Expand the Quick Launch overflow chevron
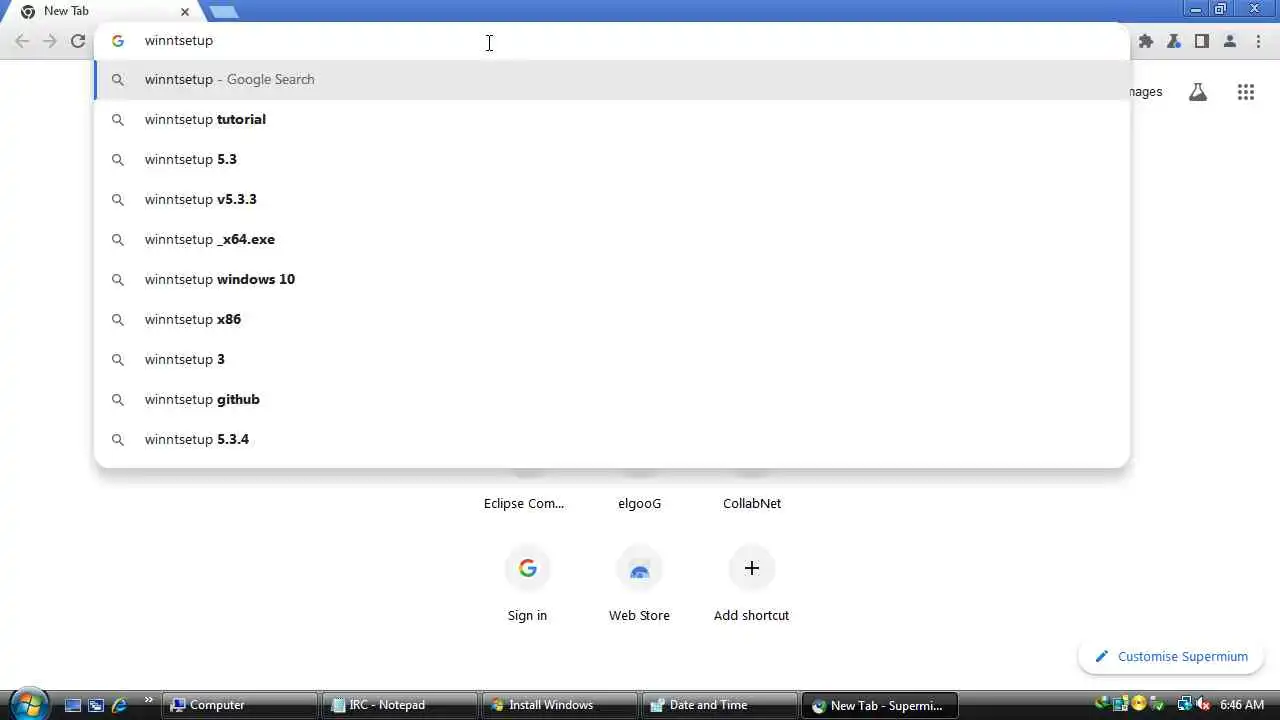This screenshot has height=720, width=1280. coord(149,701)
